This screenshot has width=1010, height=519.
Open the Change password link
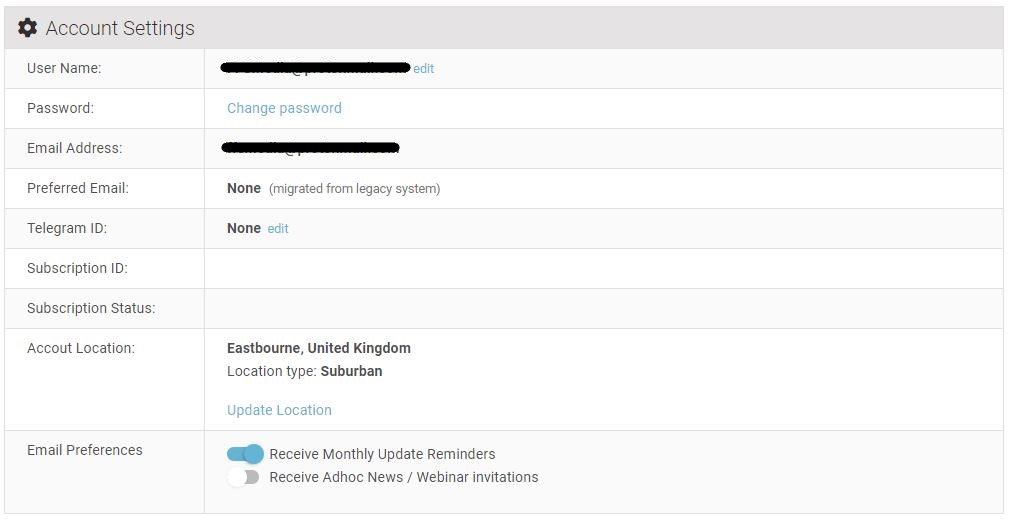point(284,108)
